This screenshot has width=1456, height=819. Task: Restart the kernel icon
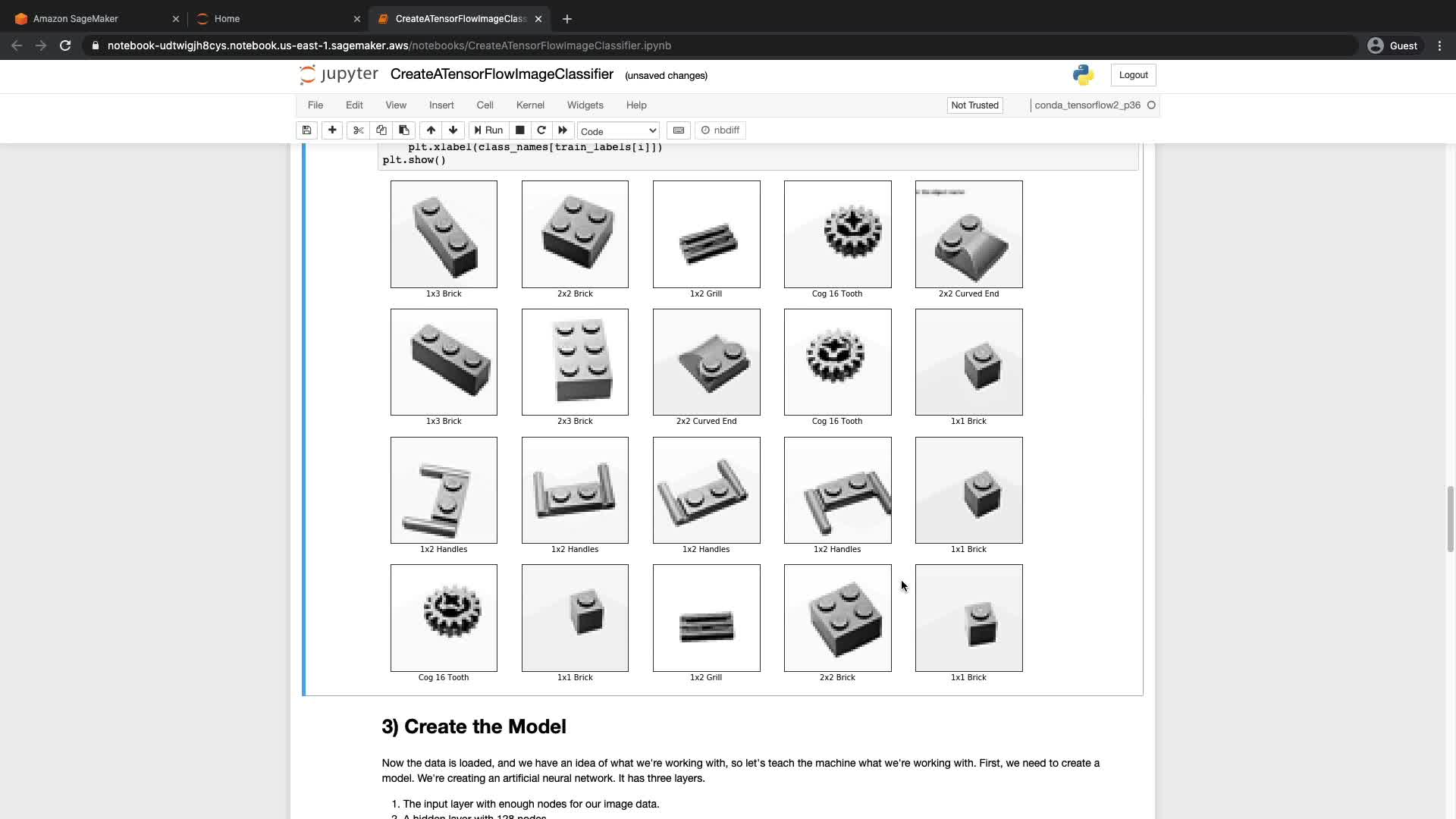(541, 130)
